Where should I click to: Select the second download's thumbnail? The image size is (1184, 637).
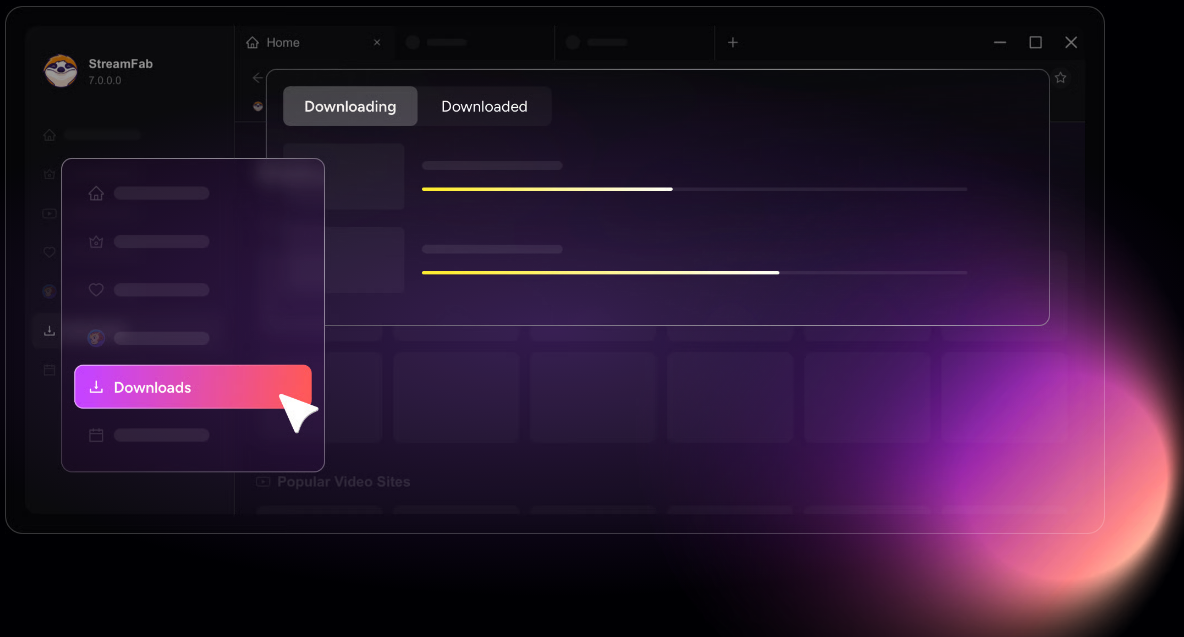coord(344,260)
